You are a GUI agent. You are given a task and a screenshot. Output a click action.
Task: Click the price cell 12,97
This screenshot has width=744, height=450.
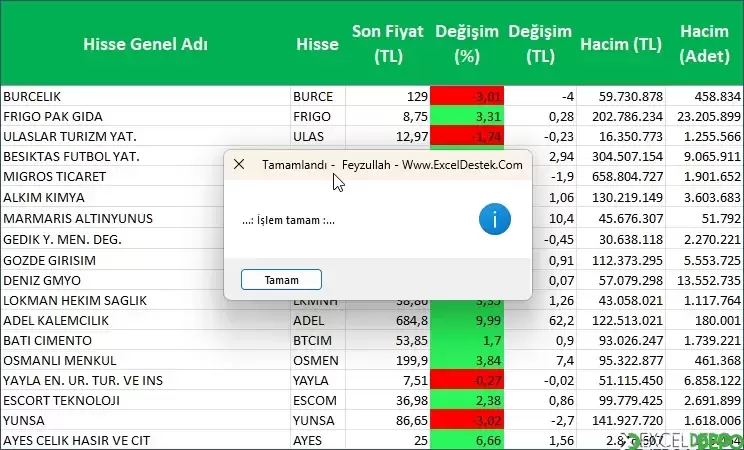(x=388, y=136)
